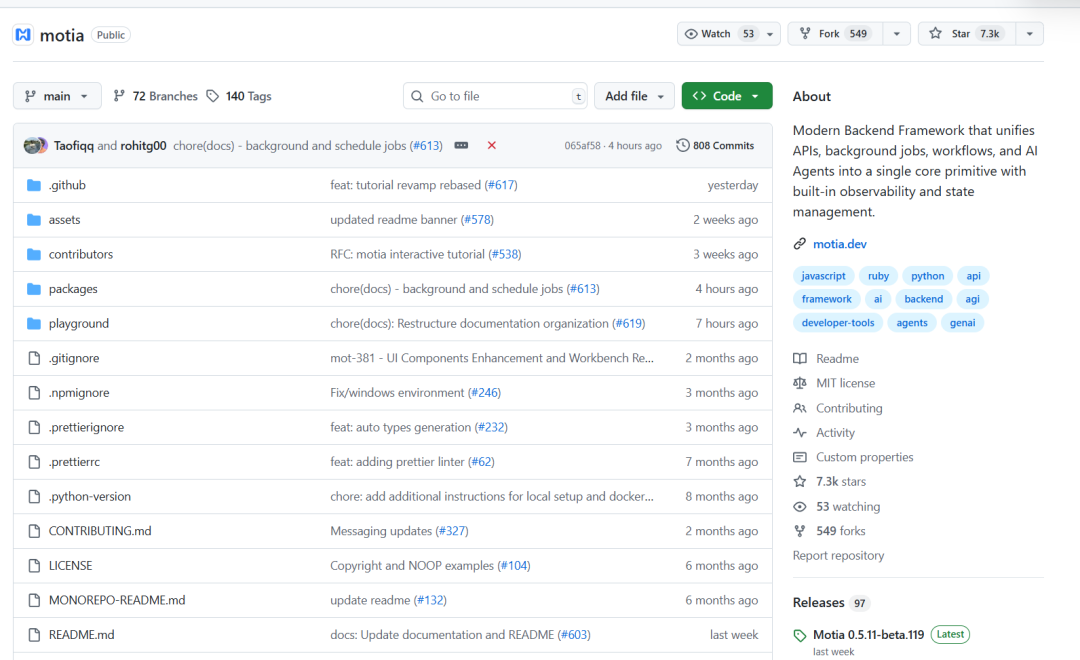The width and height of the screenshot is (1080, 660).
Task: Click the Taofiqq contributor avatar
Action: coord(34,145)
